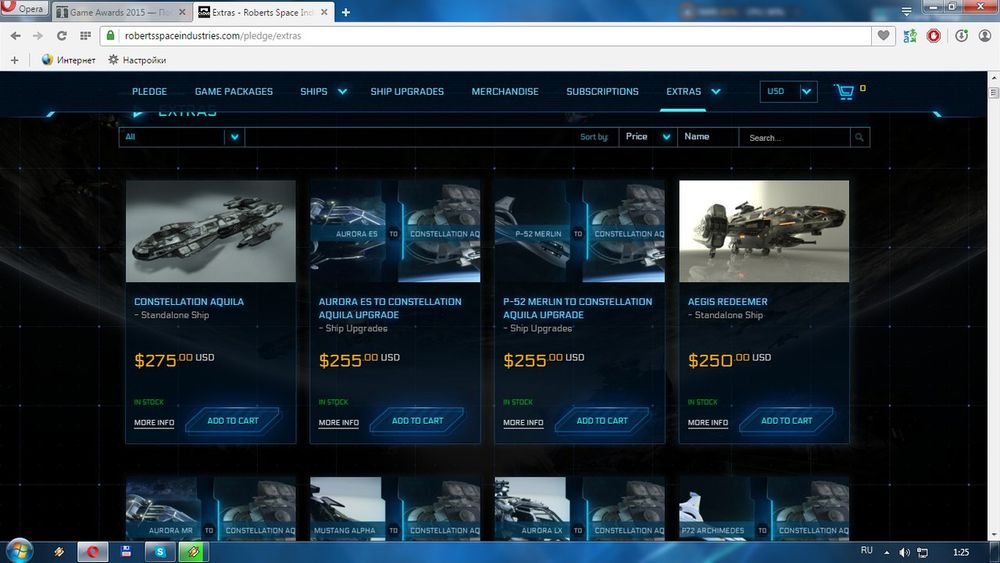Open More Info for Constellation Aquila
Image resolution: width=1000 pixels, height=563 pixels.
[x=154, y=423]
